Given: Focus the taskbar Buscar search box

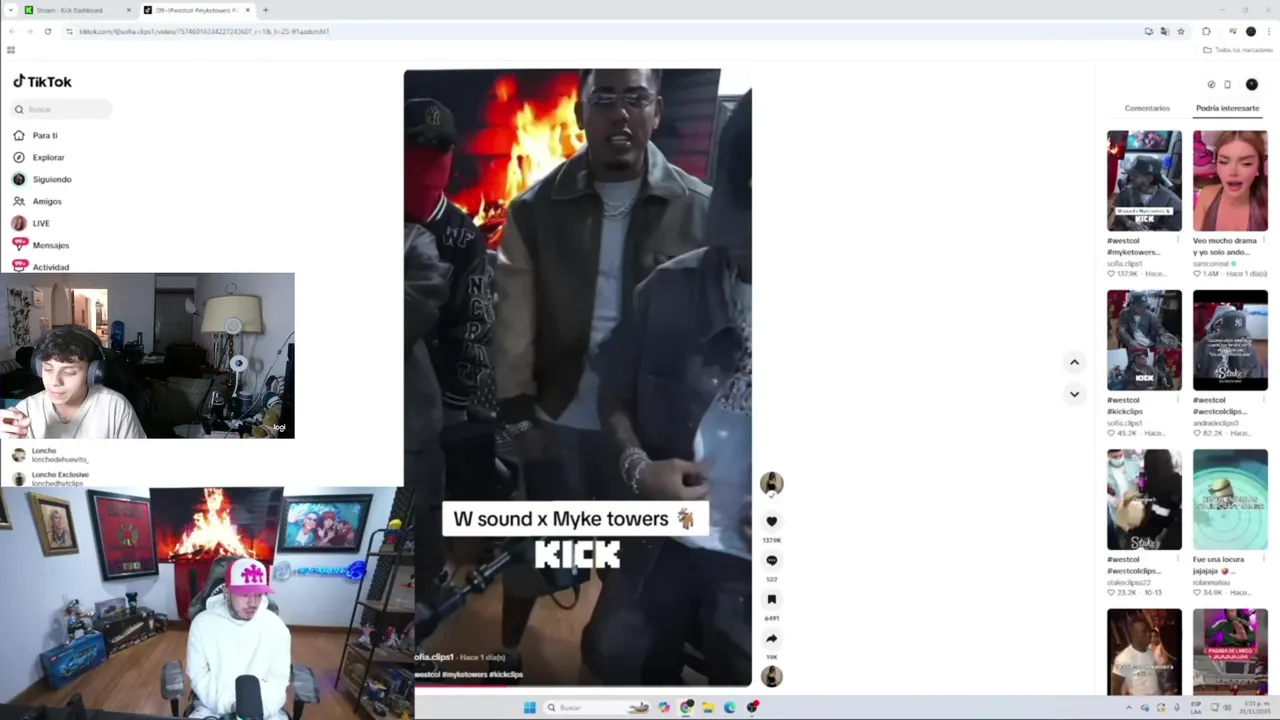Looking at the screenshot, I should click(x=597, y=707).
